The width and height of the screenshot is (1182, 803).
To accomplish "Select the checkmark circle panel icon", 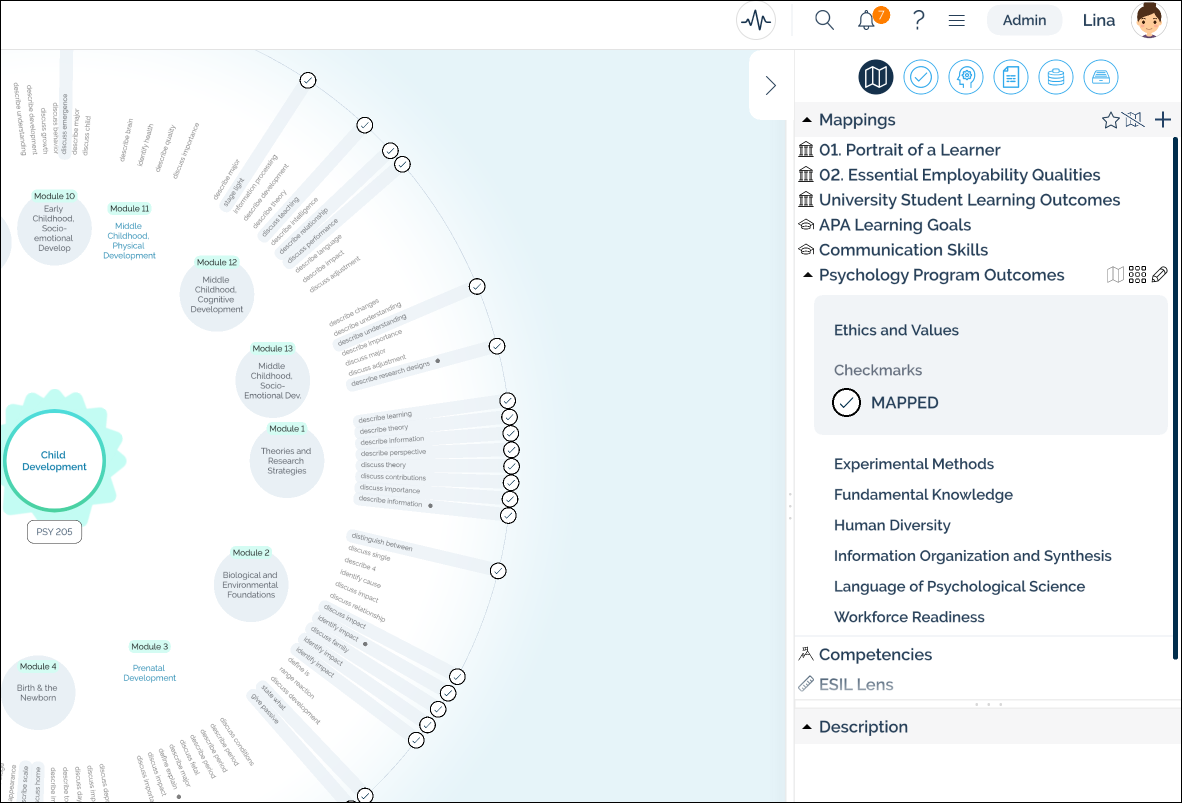I will click(x=921, y=77).
